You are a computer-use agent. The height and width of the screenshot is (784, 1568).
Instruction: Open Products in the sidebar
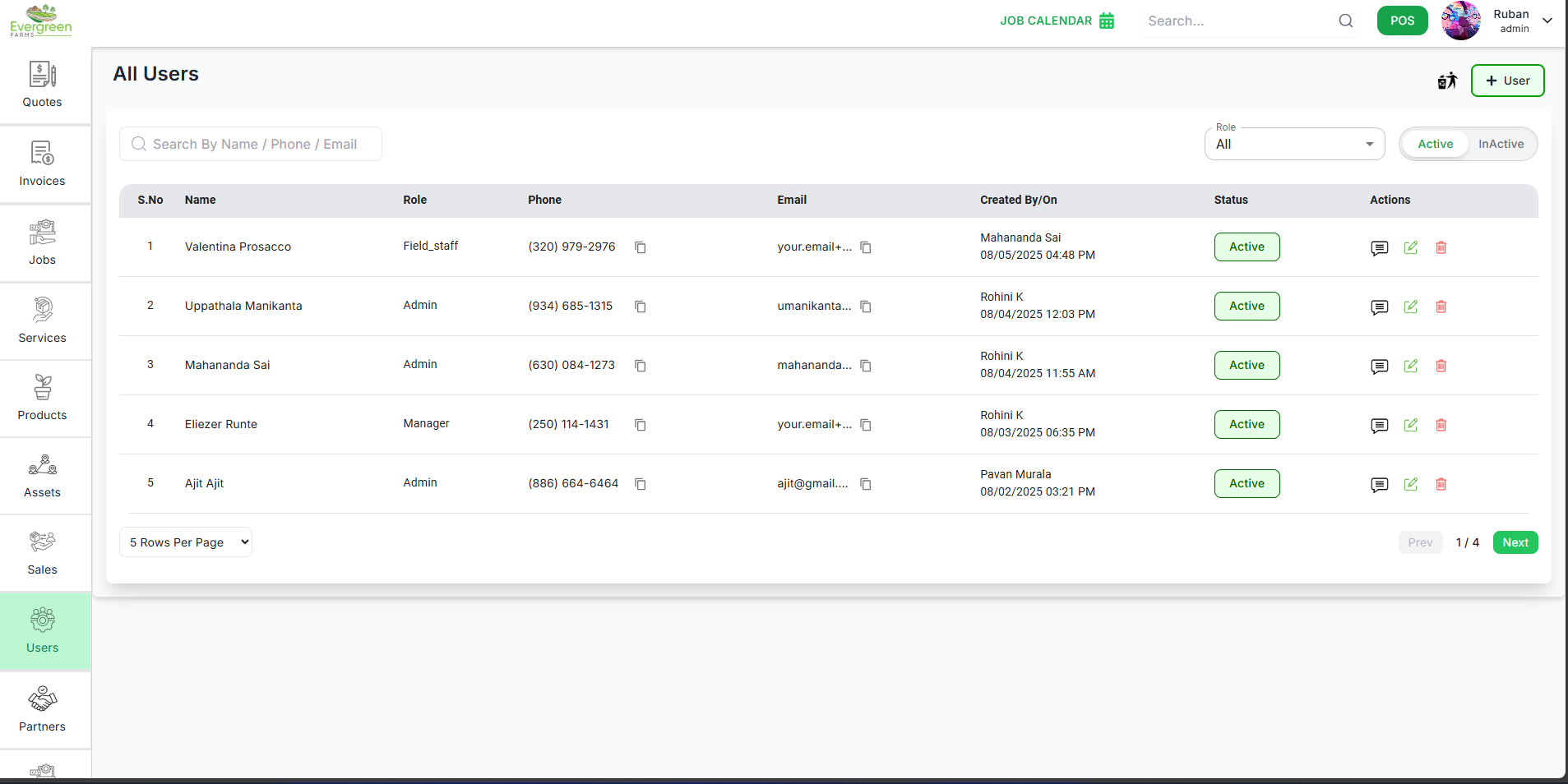pyautogui.click(x=43, y=399)
